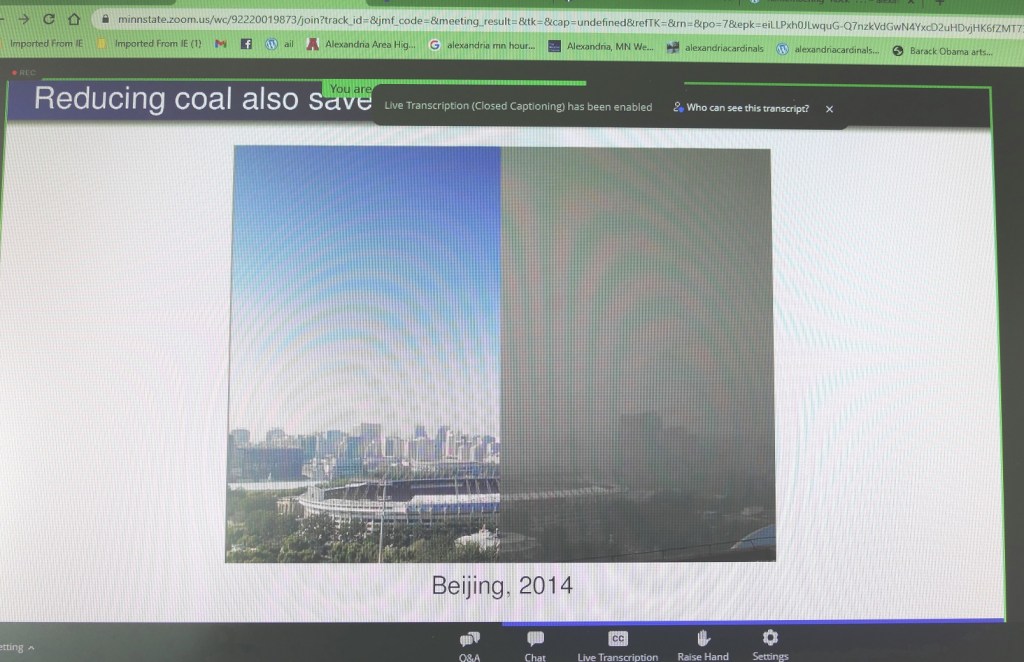Raise your hand in the webinar
Image resolution: width=1024 pixels, height=662 pixels.
click(x=702, y=643)
